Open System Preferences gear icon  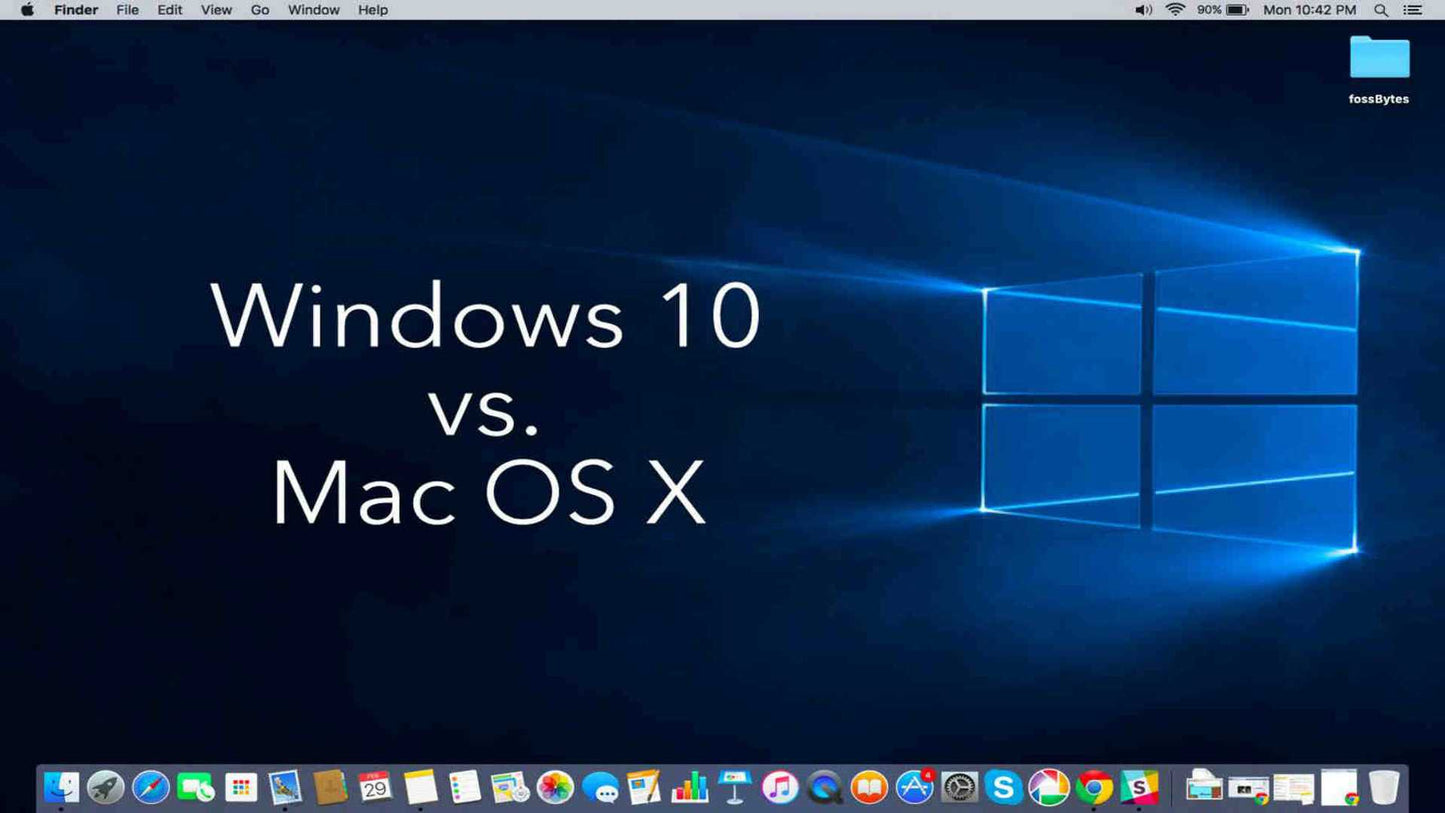[x=959, y=787]
